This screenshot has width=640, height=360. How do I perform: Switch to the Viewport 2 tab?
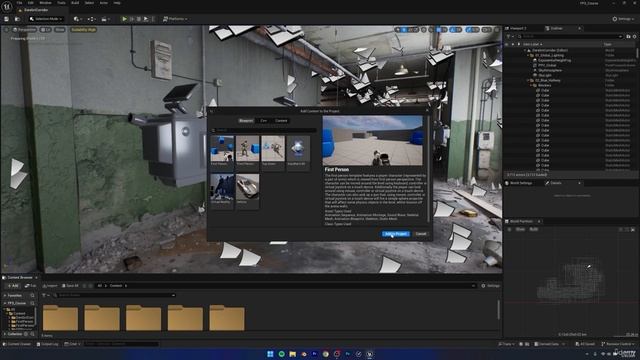(518, 29)
